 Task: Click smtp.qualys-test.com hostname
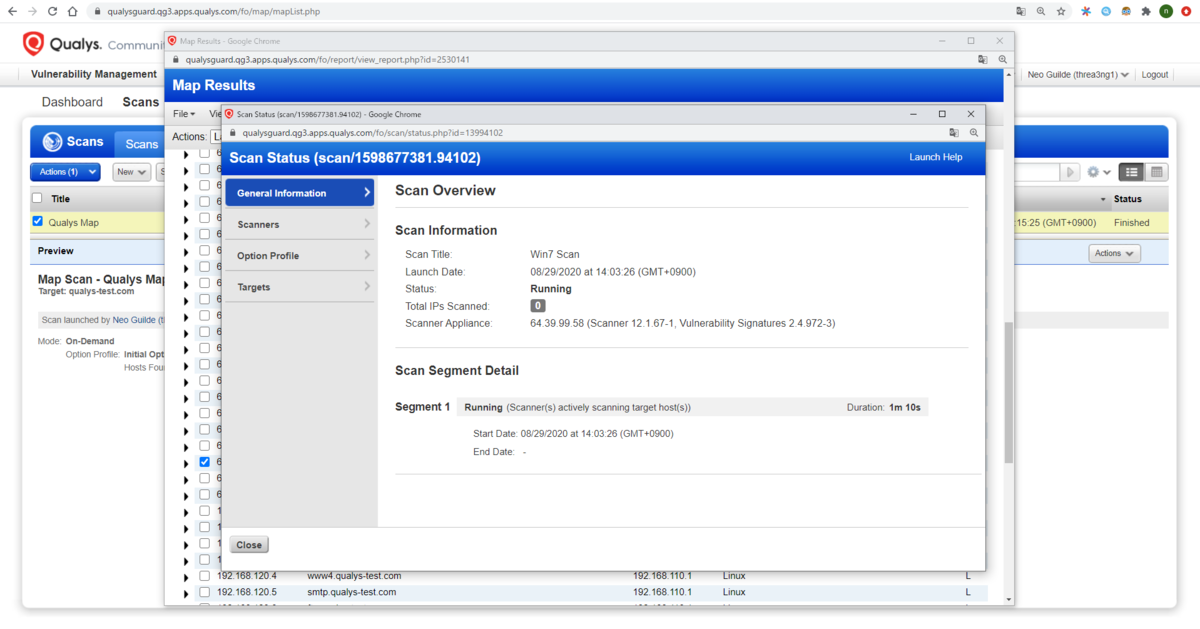click(351, 592)
